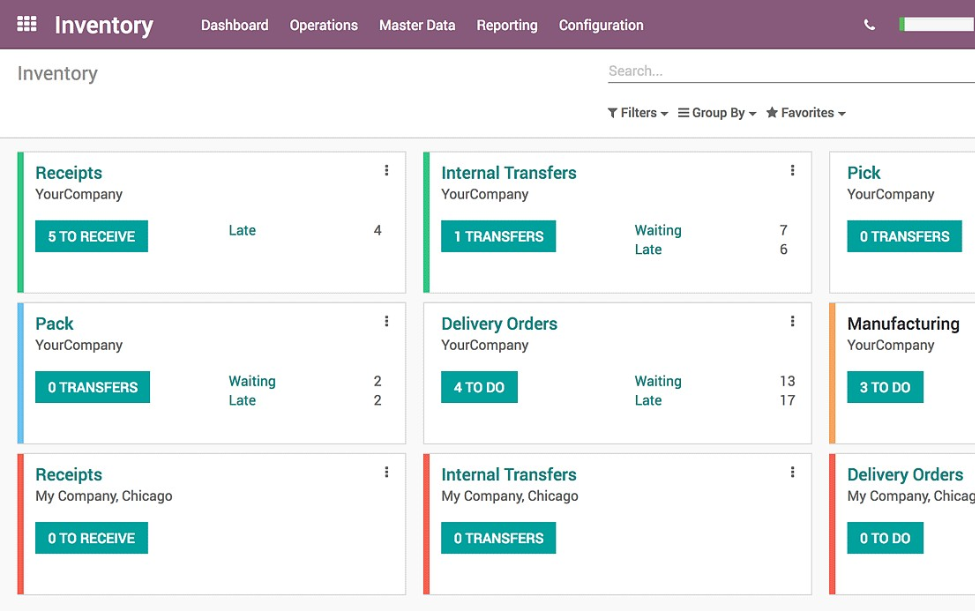Click Late link on Delivery Orders card
Screen dimensions: 975x611
tap(648, 401)
